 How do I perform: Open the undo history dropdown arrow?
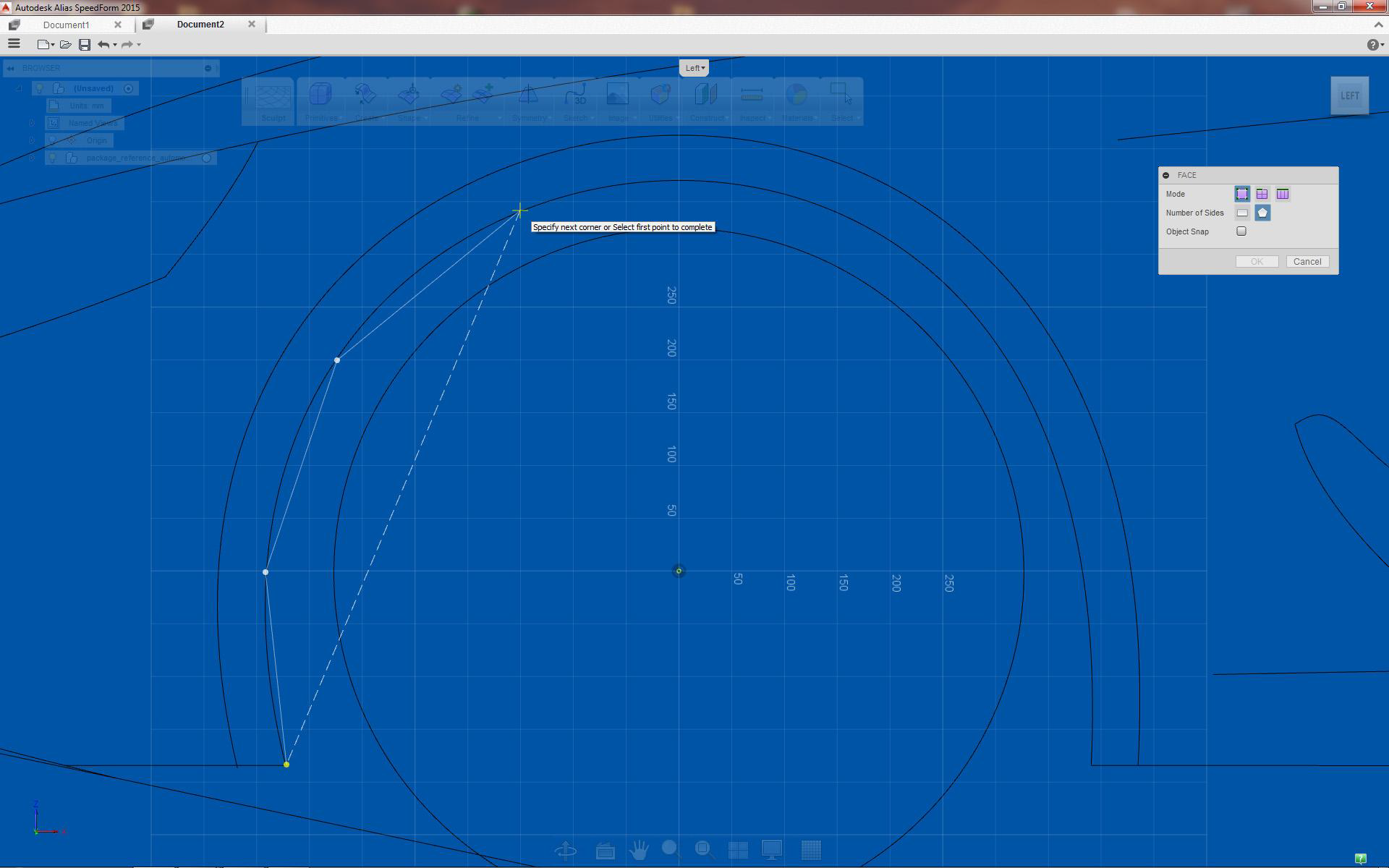pos(115,45)
